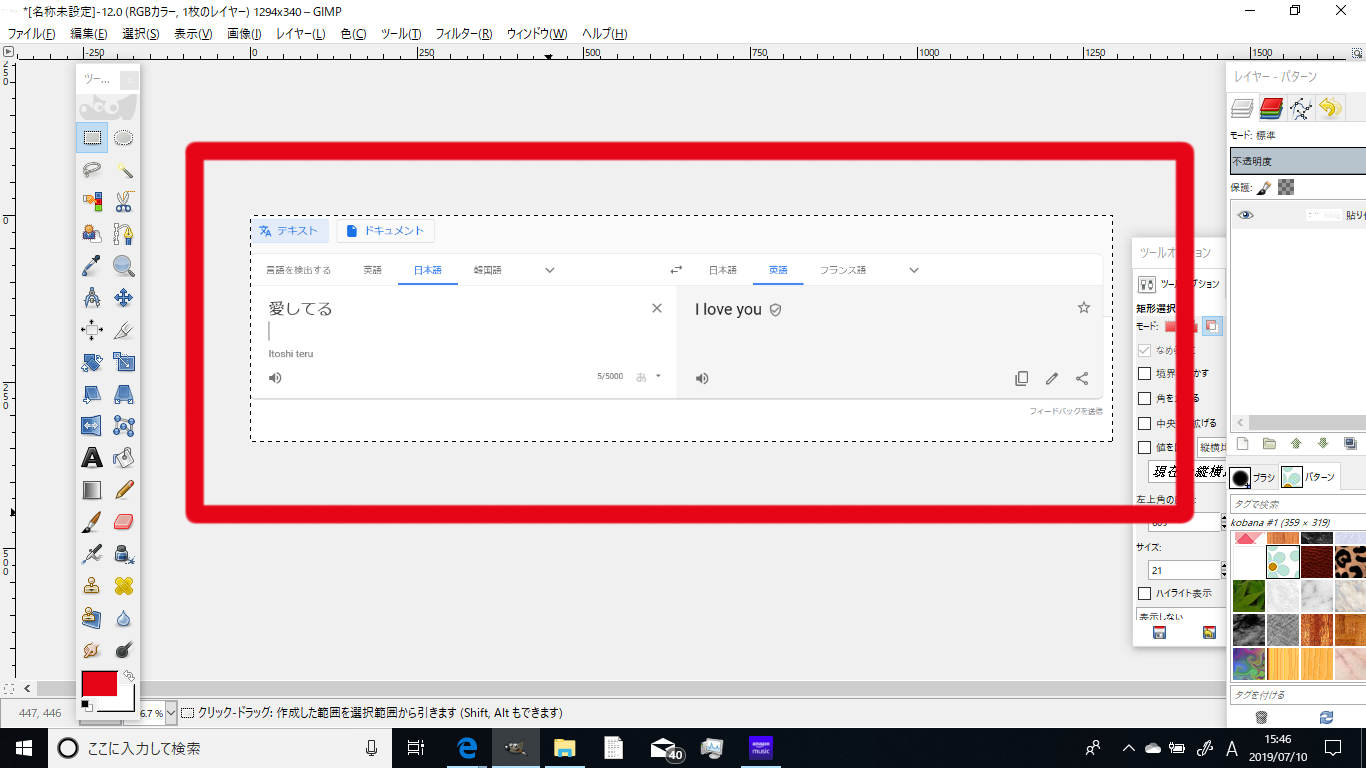The height and width of the screenshot is (768, 1366).
Task: Adjust the サイズ value stepper
Action: click(x=1222, y=570)
